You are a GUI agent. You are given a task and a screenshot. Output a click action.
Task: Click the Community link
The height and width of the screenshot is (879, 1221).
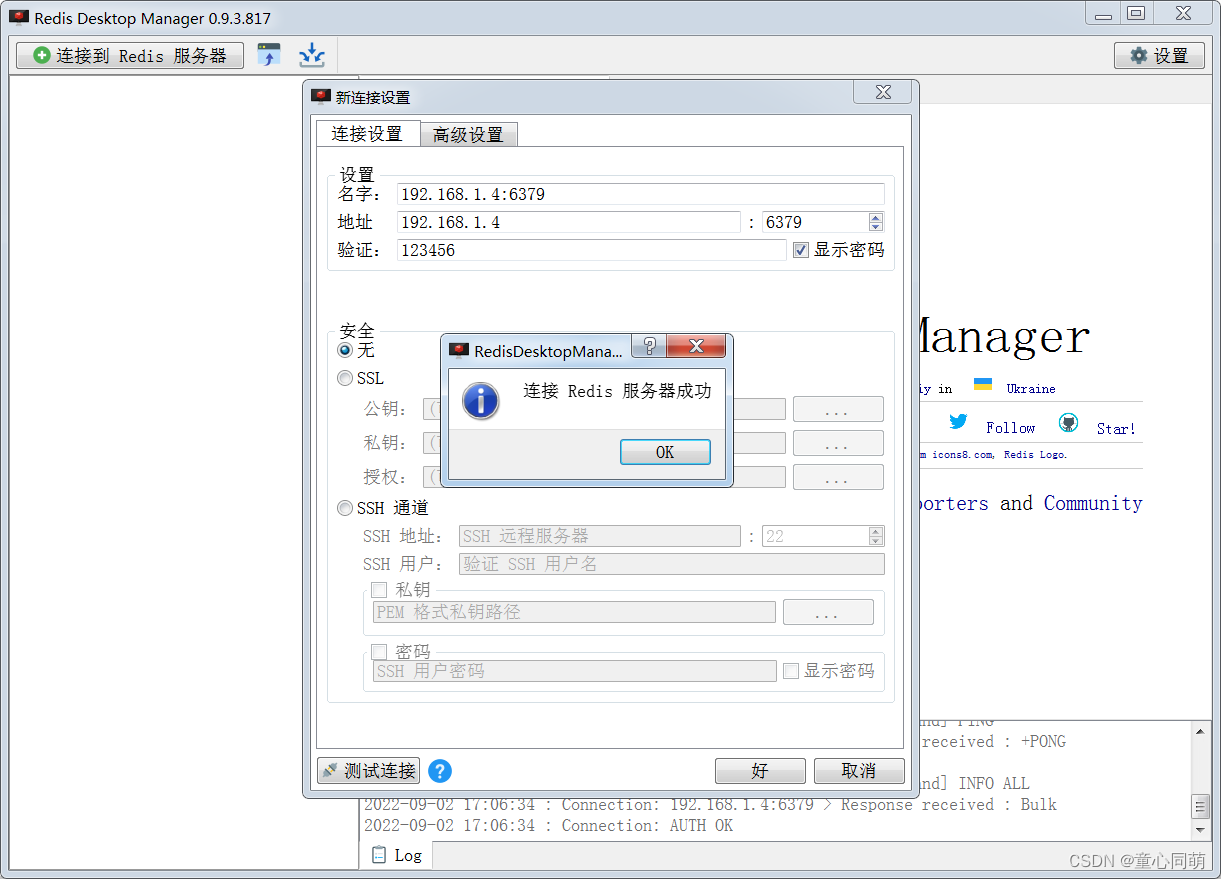click(x=1093, y=504)
